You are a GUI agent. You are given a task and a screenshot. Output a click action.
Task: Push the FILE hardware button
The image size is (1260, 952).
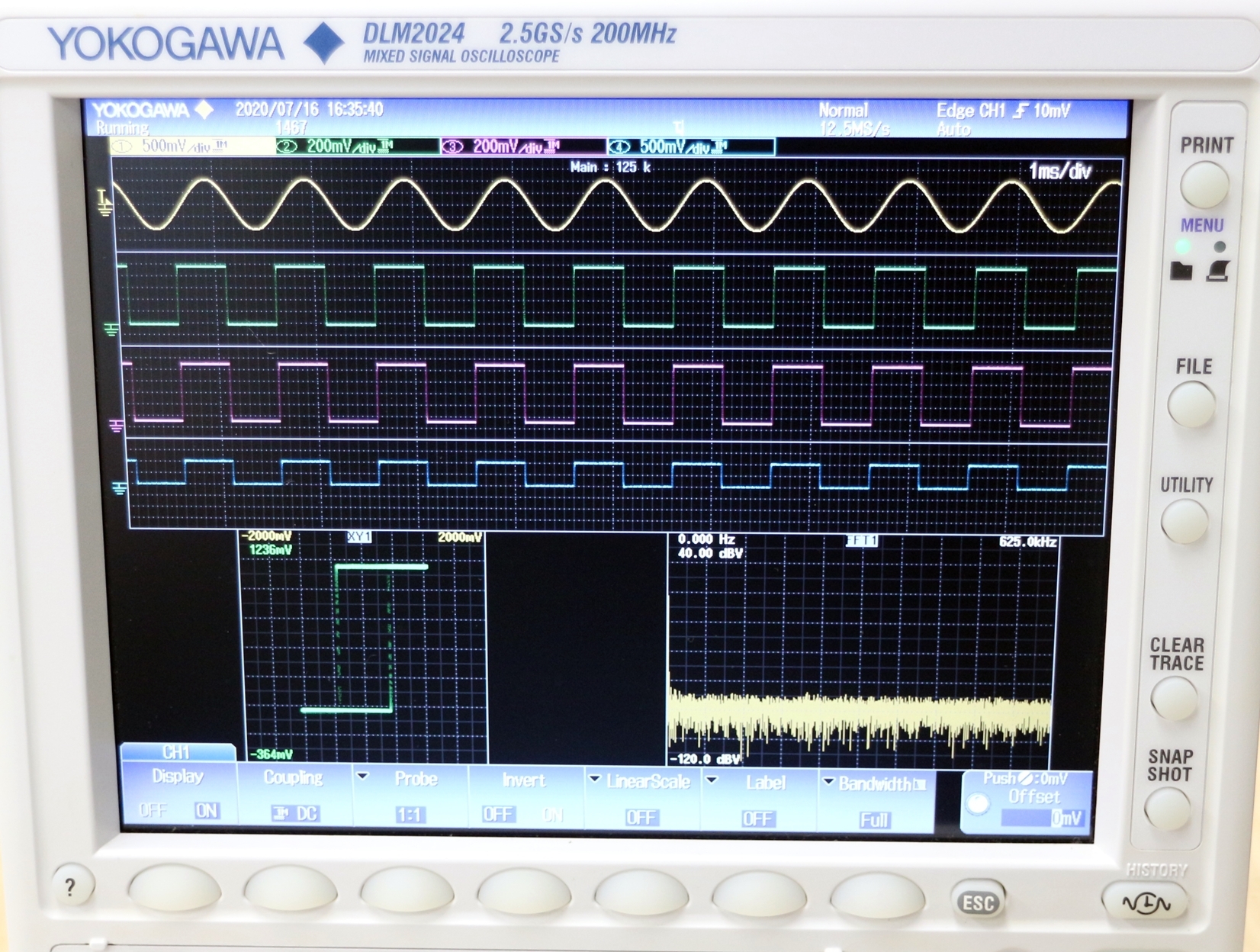(1191, 404)
